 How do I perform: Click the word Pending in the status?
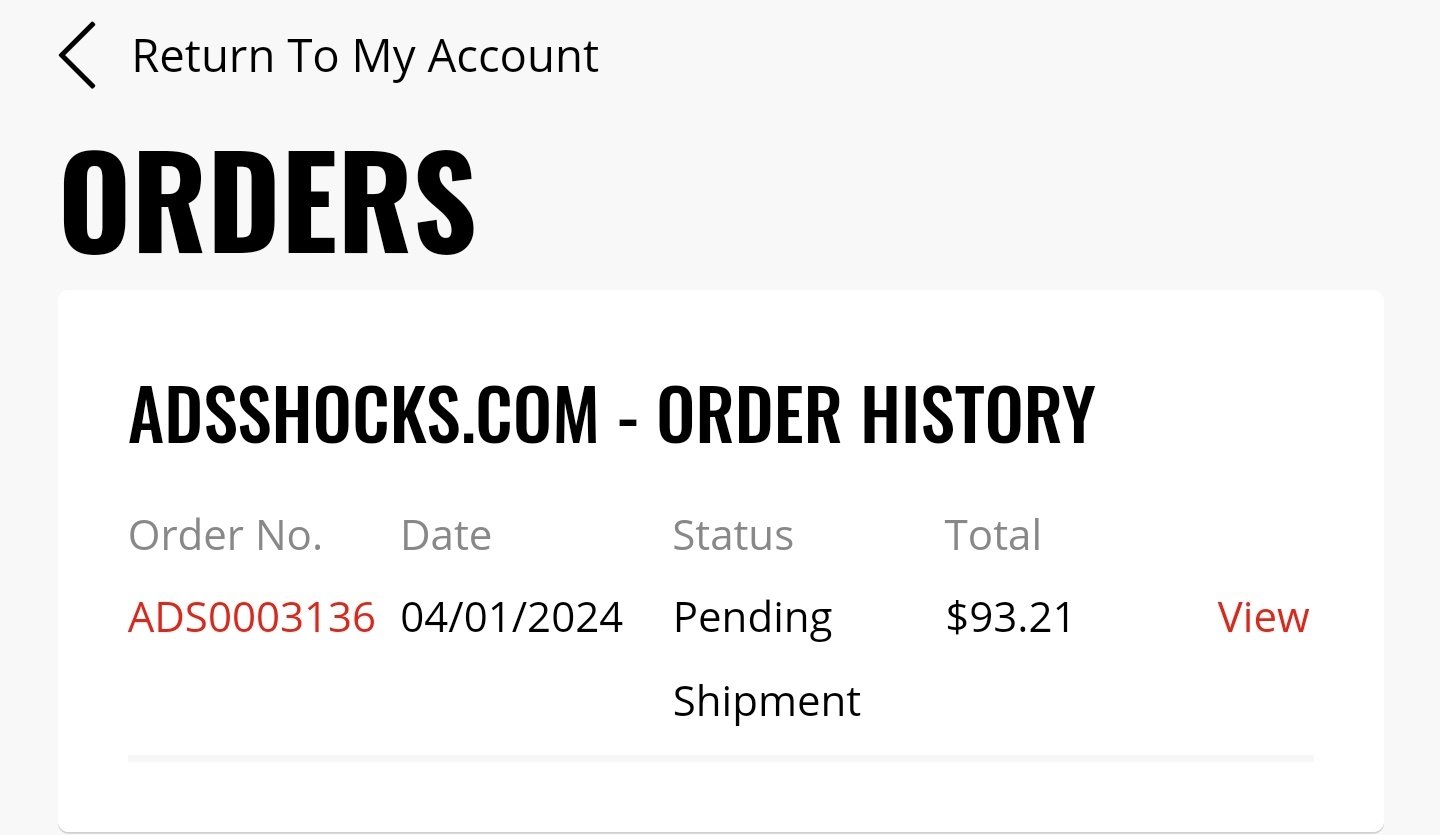752,620
